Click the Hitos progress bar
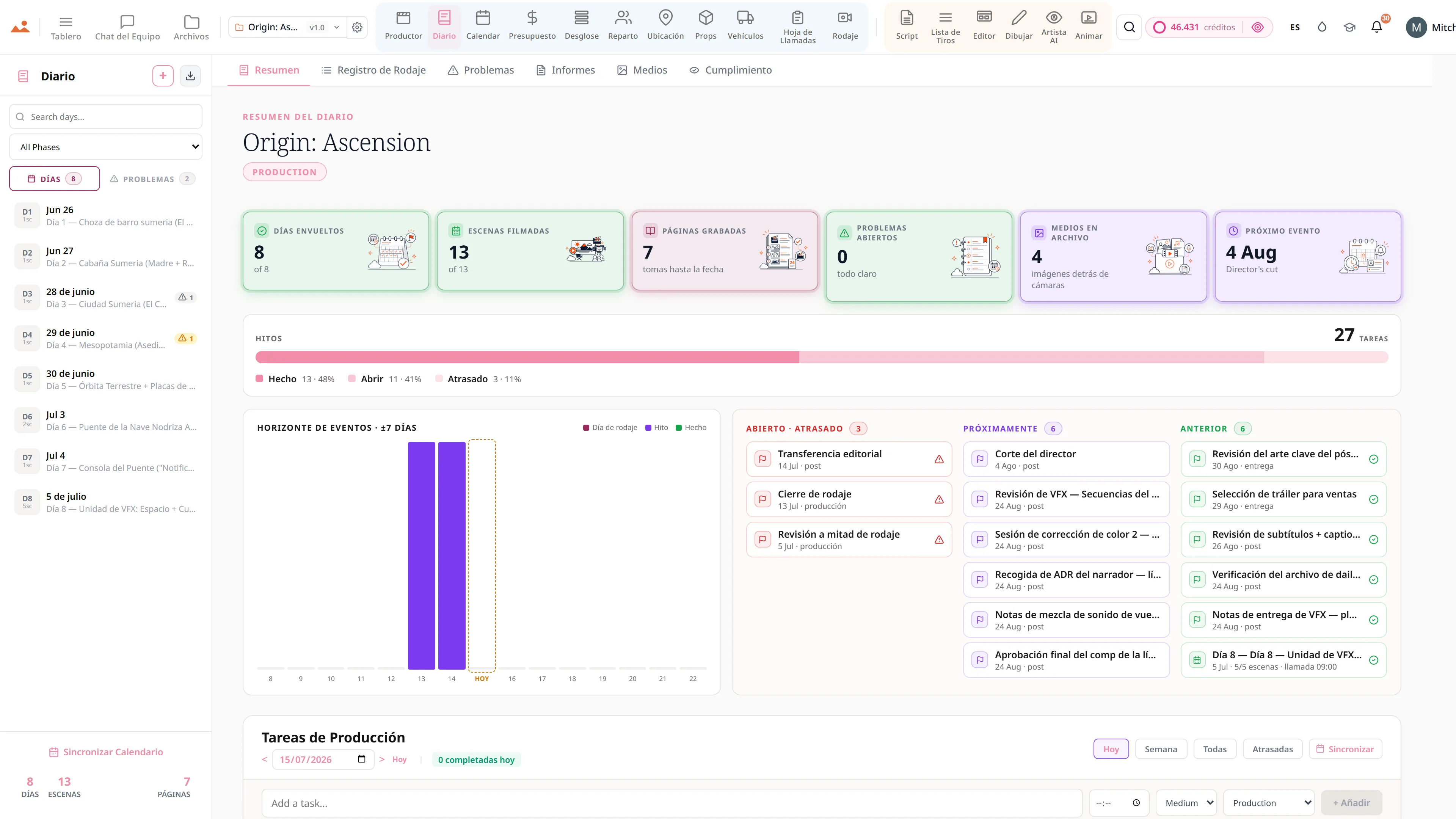 (x=821, y=357)
